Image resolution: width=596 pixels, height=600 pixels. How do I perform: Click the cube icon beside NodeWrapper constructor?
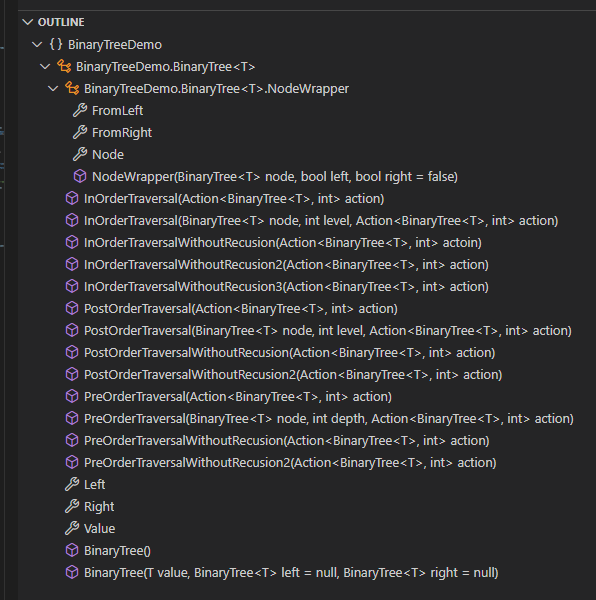click(x=80, y=176)
